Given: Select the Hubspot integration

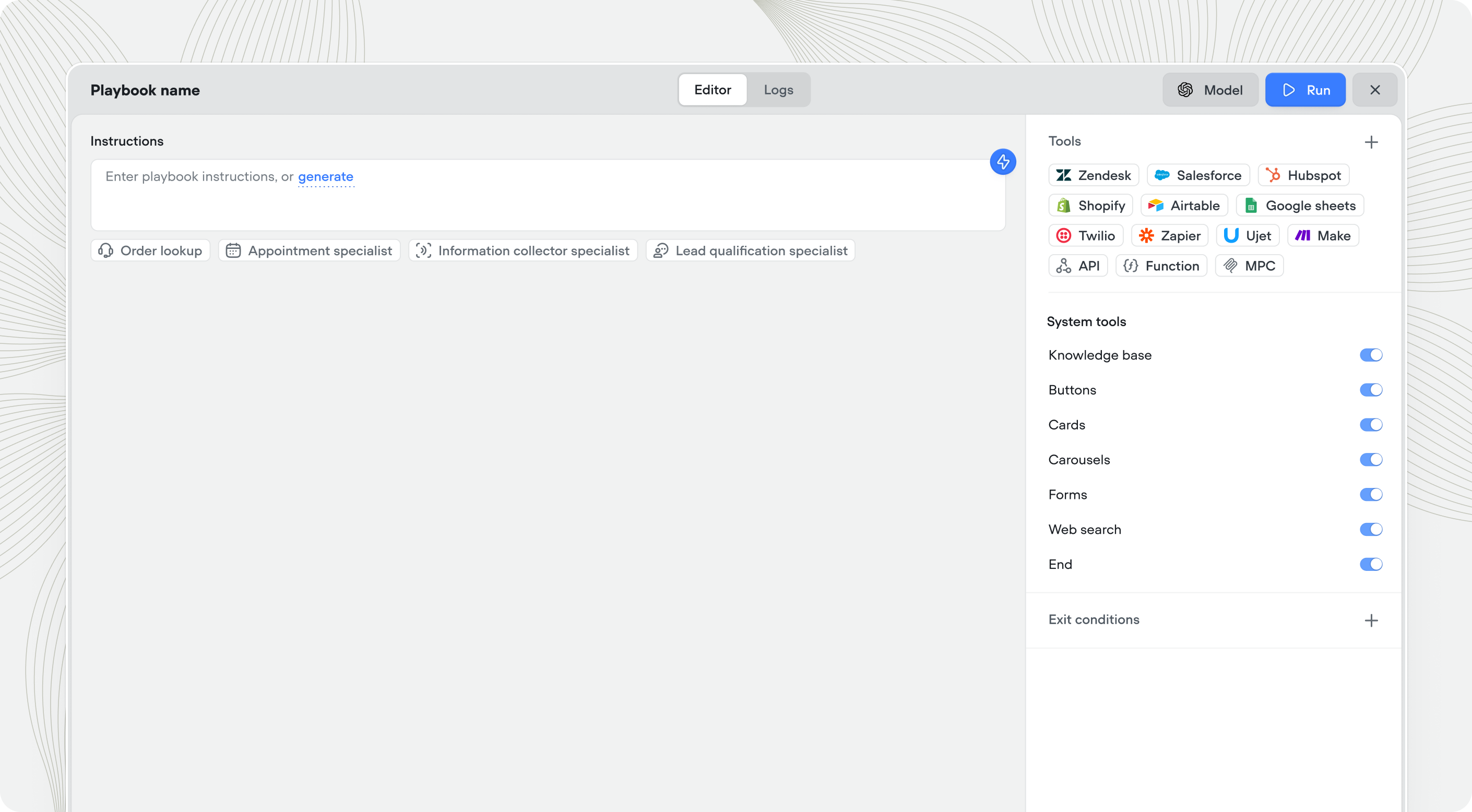Looking at the screenshot, I should [x=1303, y=175].
